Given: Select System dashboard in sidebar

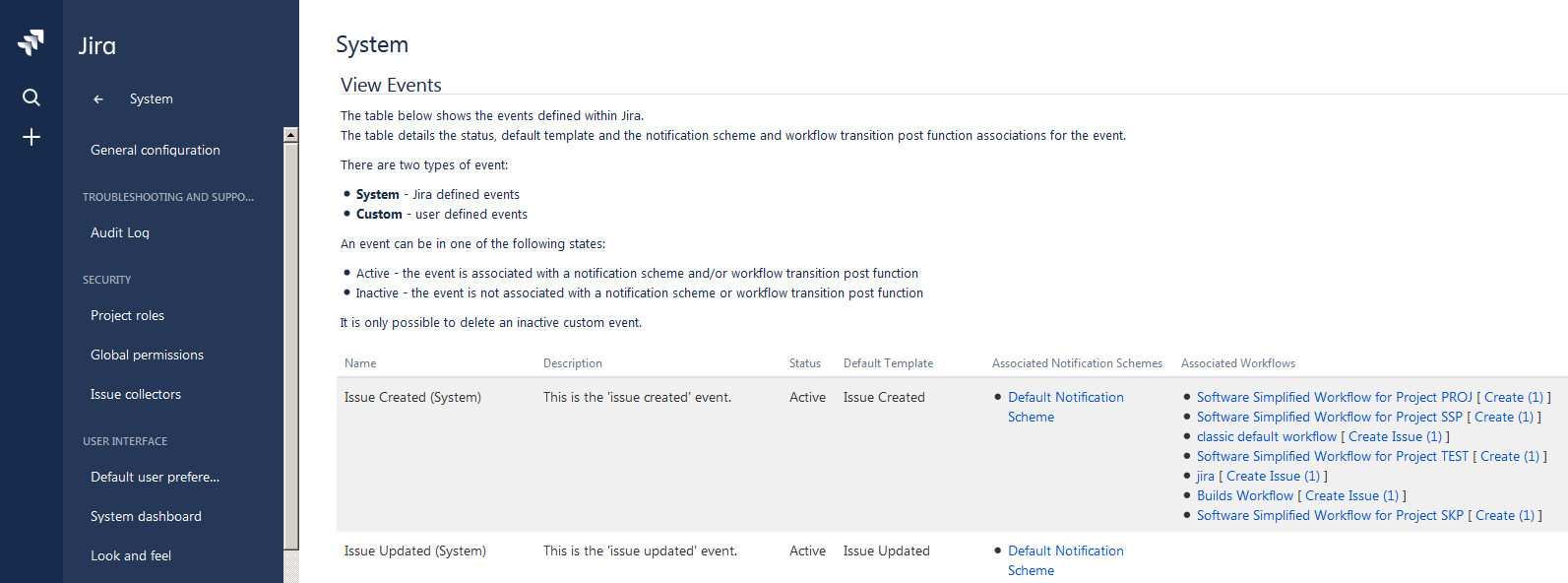Looking at the screenshot, I should (x=146, y=516).
